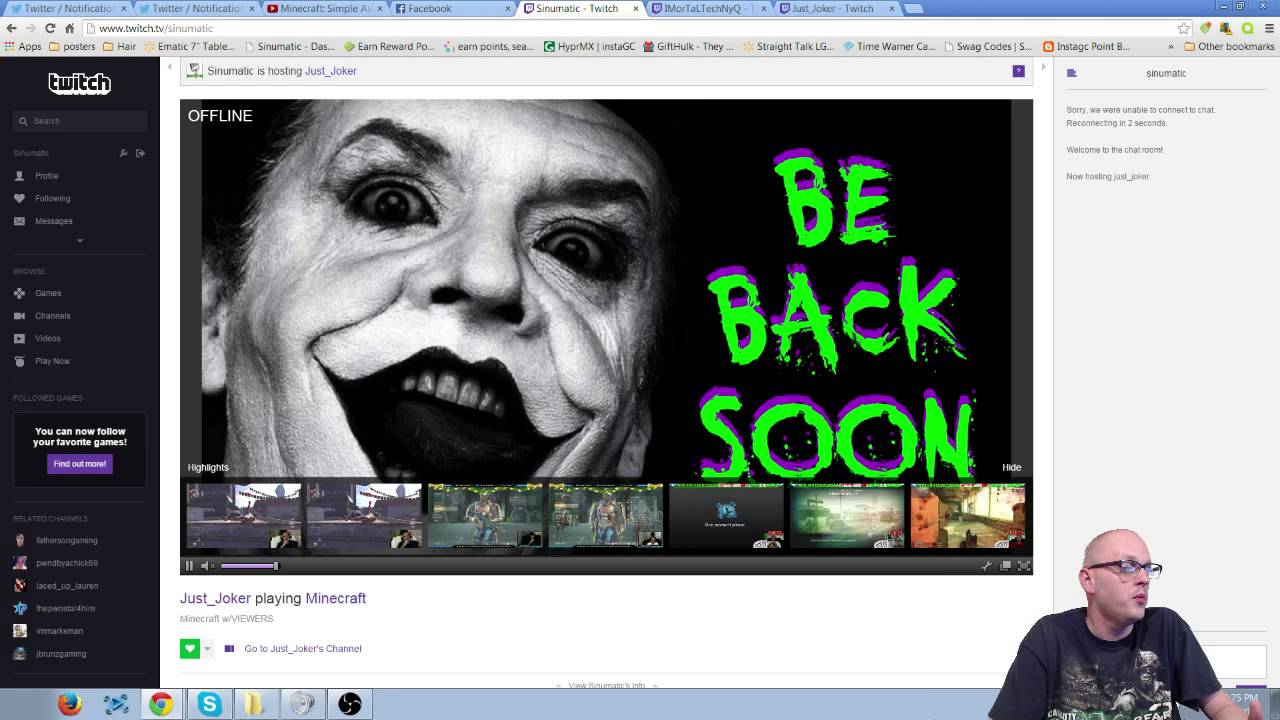Play the third highlight thumbnail

click(x=485, y=516)
